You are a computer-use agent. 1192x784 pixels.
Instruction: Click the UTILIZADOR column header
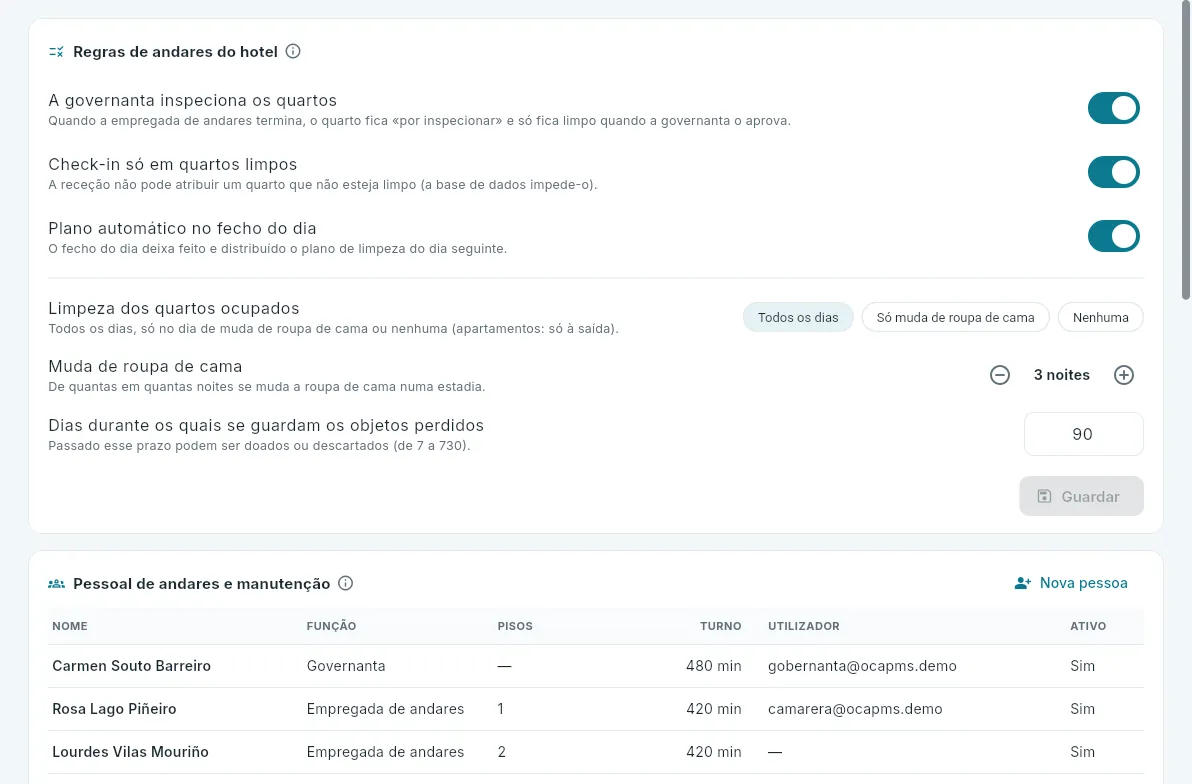(804, 626)
